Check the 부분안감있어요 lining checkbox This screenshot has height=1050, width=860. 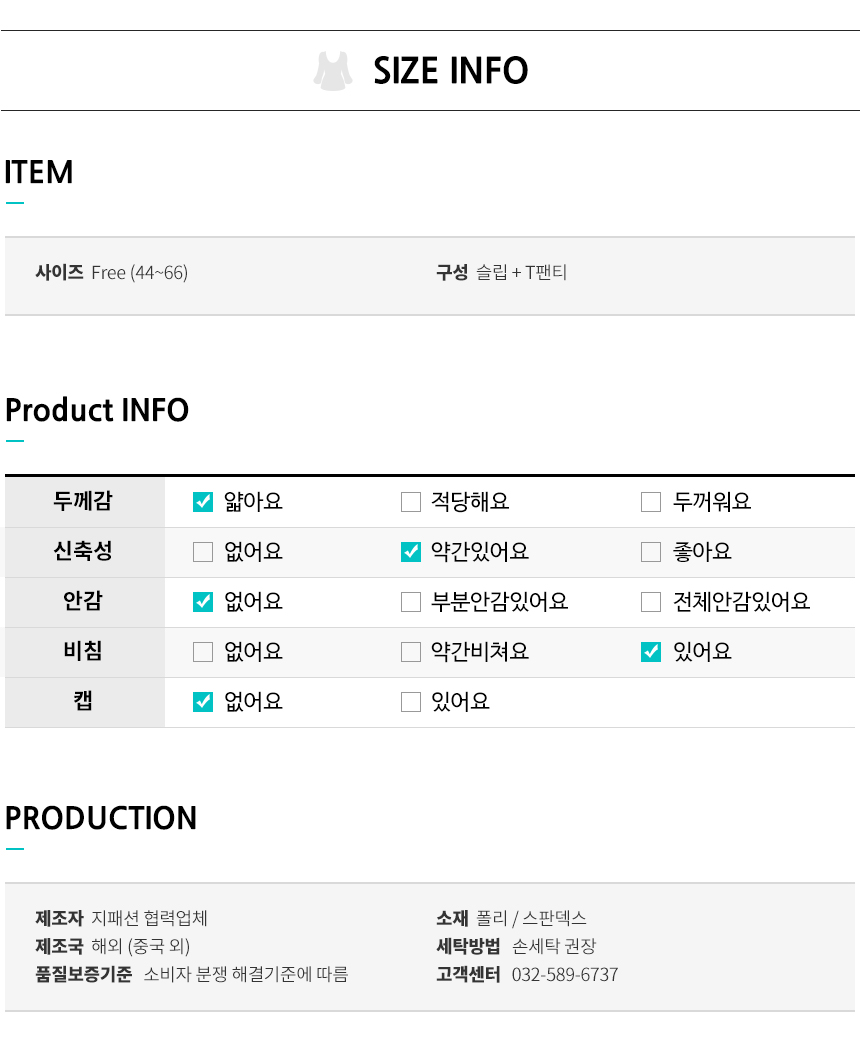point(411,602)
